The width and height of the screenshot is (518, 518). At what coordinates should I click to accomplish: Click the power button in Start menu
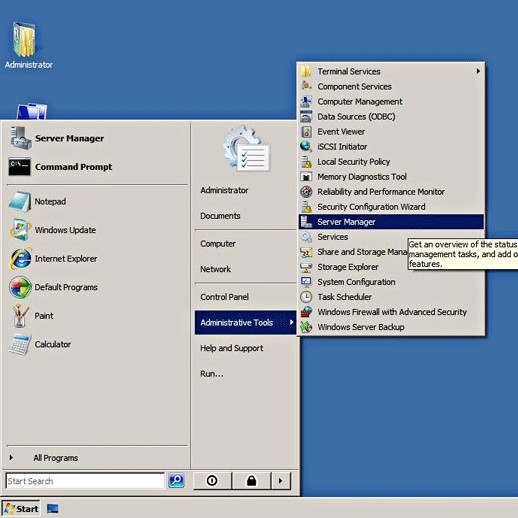(212, 481)
